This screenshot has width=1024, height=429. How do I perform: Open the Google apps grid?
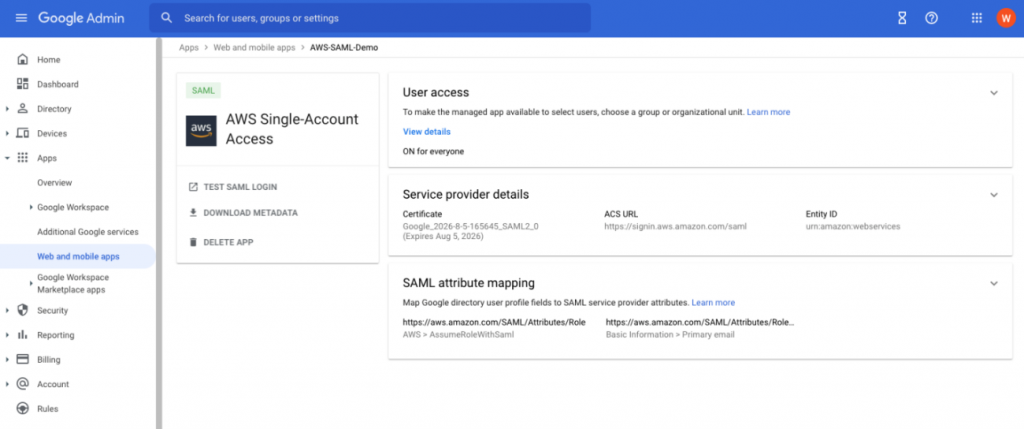[977, 18]
